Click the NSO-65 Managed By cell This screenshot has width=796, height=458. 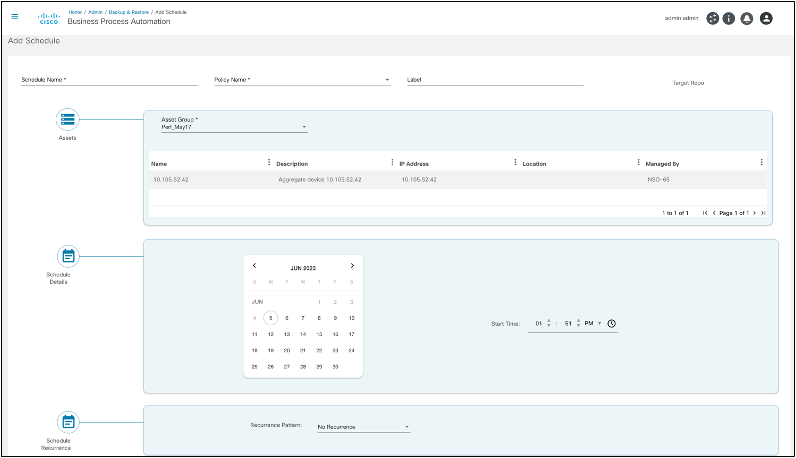(x=658, y=180)
